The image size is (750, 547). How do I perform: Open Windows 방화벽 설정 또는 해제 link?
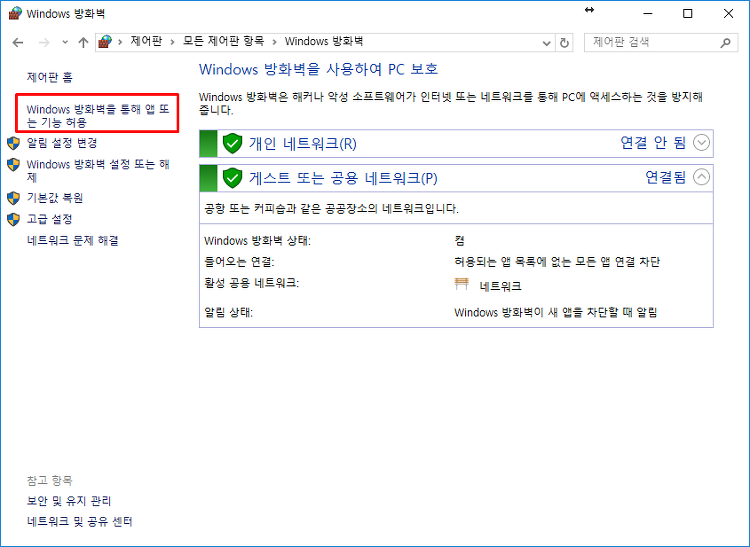click(x=98, y=170)
